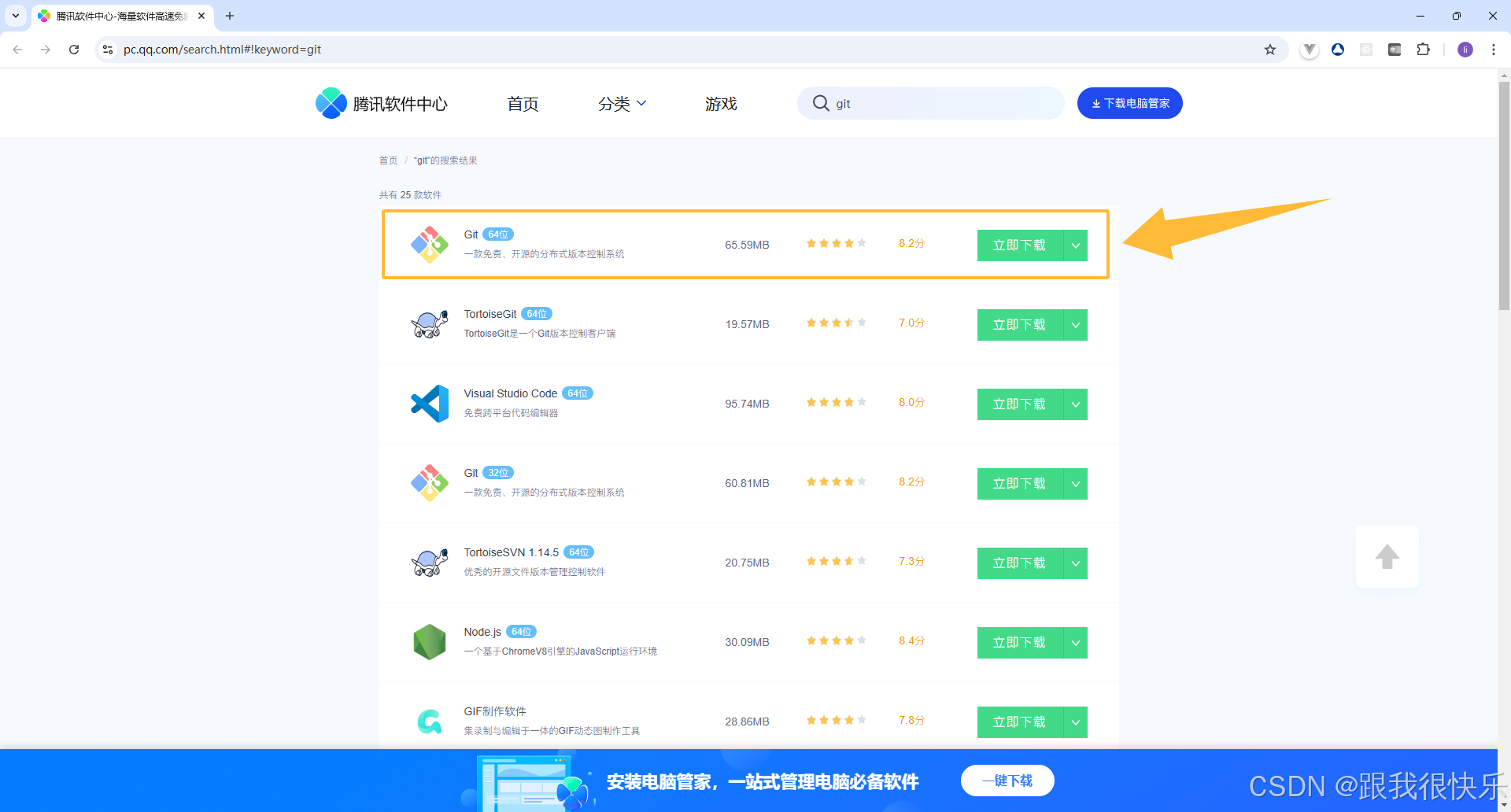
Task: Expand the 分类 category menu
Action: pos(622,104)
